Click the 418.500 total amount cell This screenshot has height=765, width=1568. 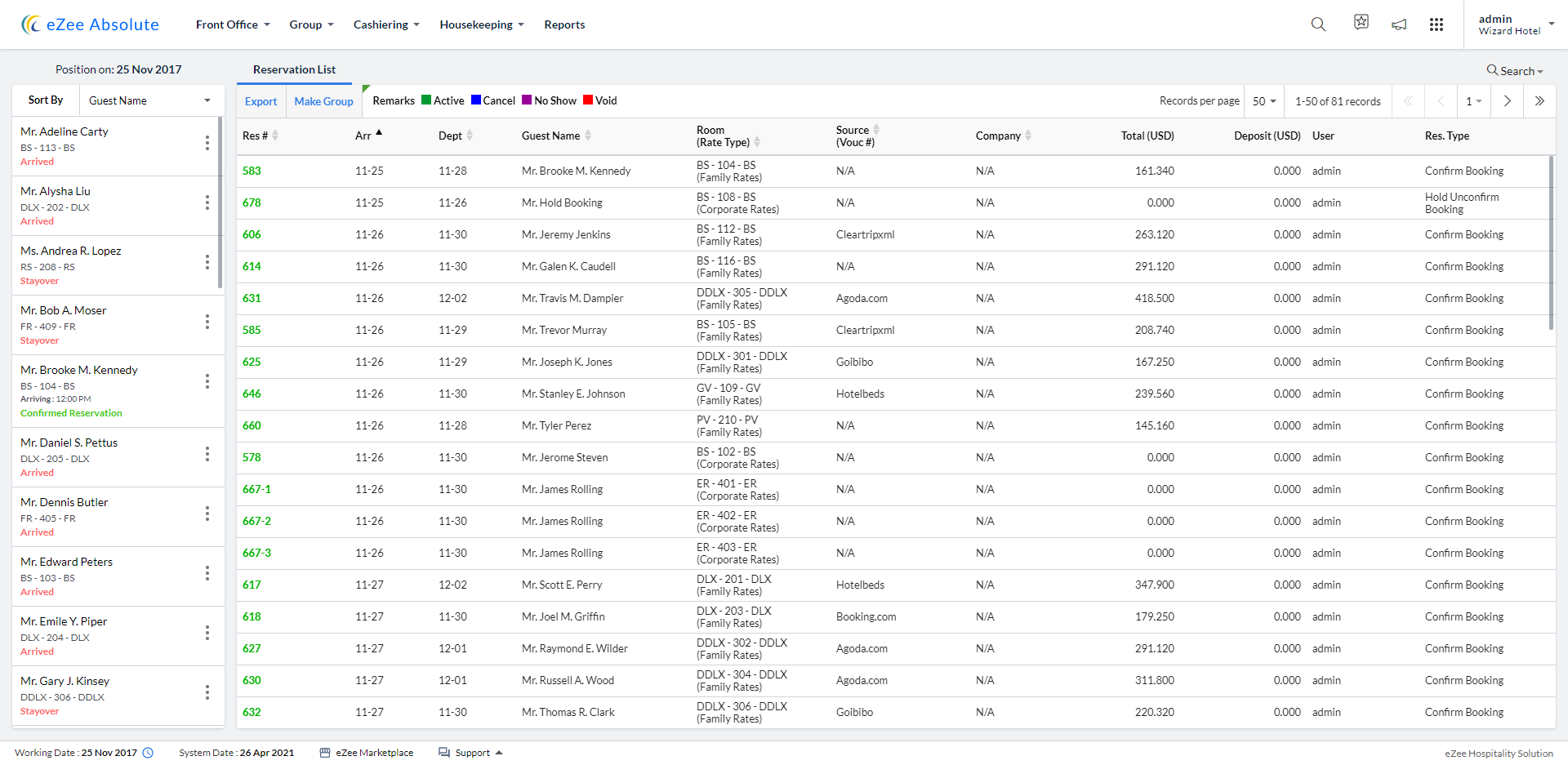pos(1155,298)
